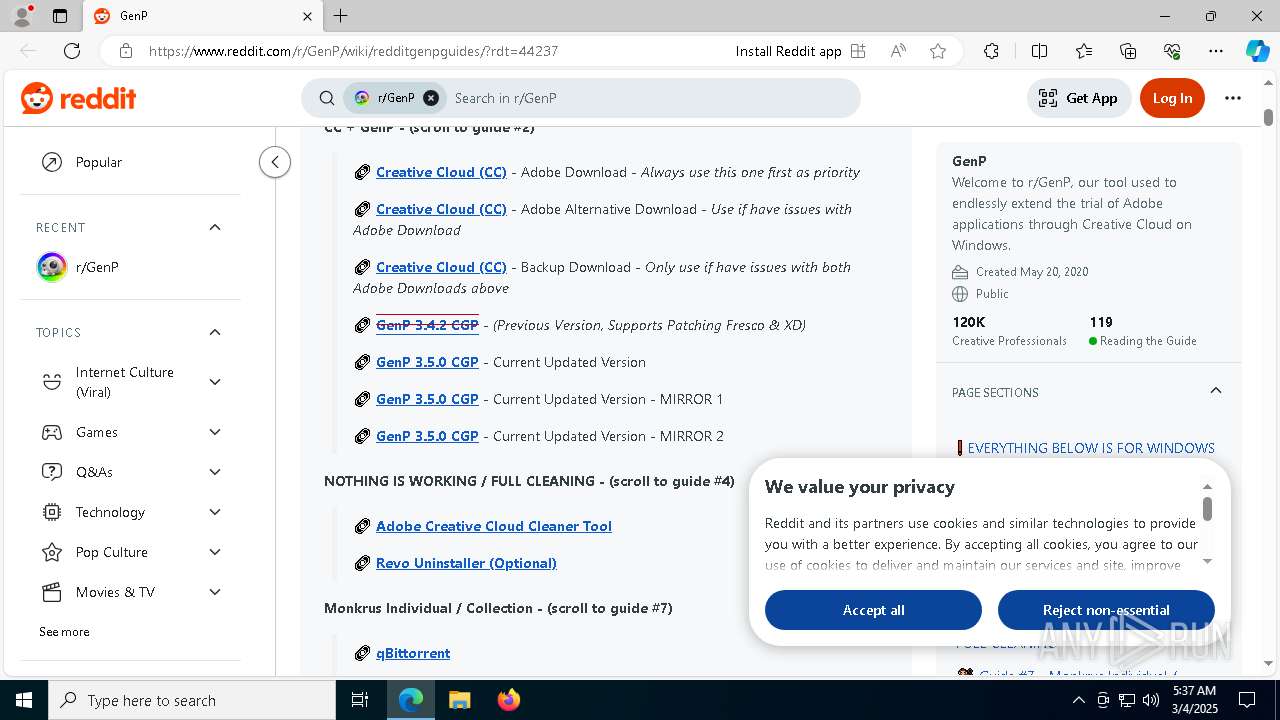This screenshot has height=720, width=1280.
Task: Expand the Technology topic
Action: click(x=215, y=512)
